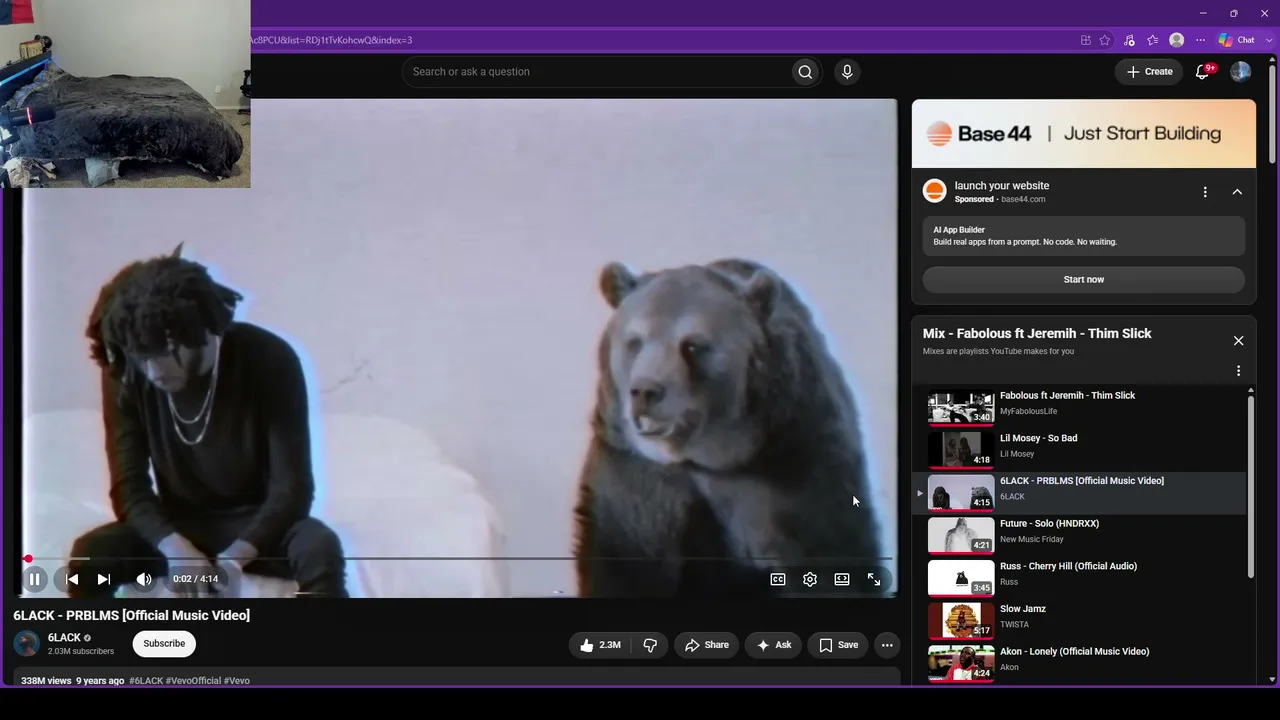Image resolution: width=1280 pixels, height=720 pixels.
Task: Play Slow Jamz by TWISTA
Action: click(x=1079, y=620)
